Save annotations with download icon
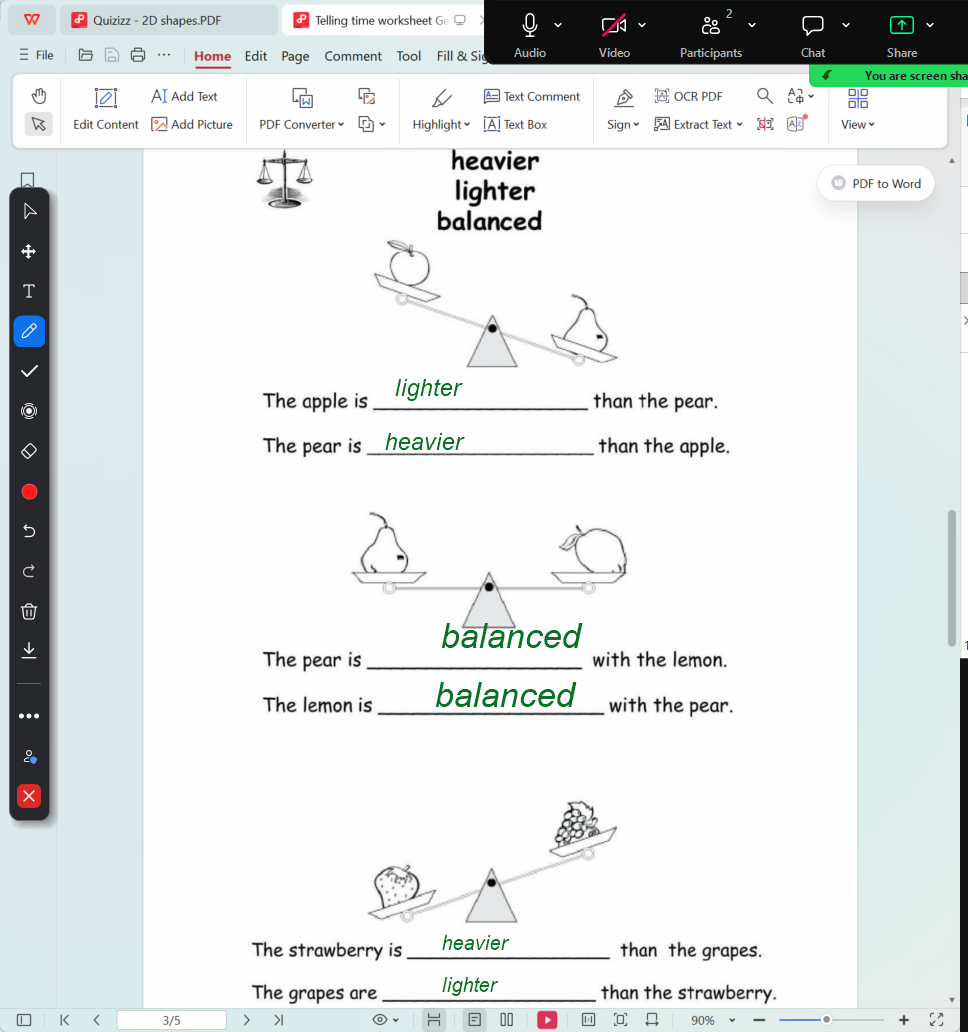The width and height of the screenshot is (968, 1032). point(29,650)
